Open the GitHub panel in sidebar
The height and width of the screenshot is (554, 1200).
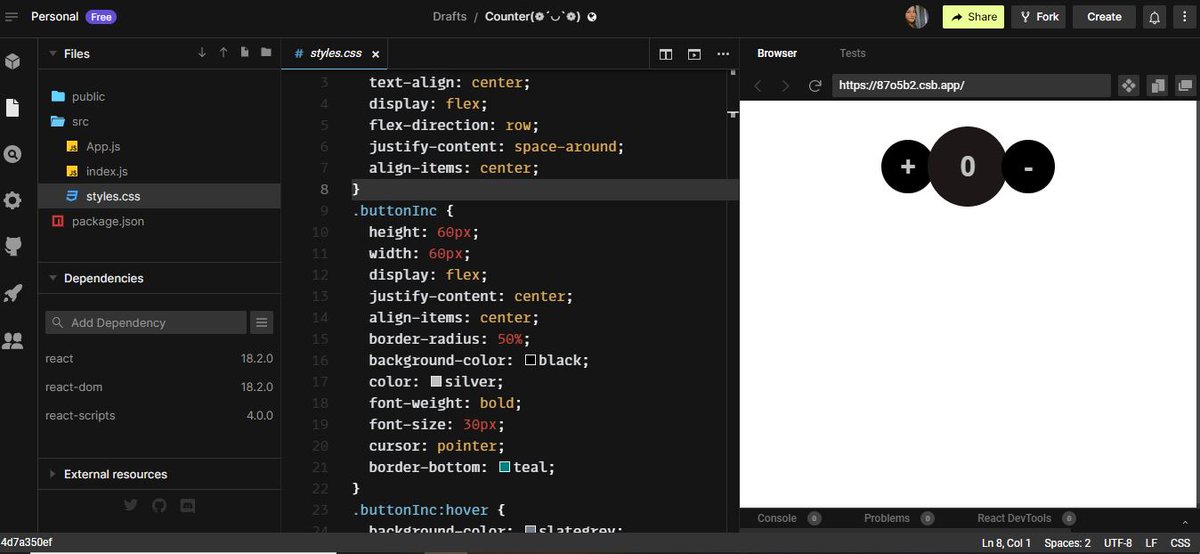(x=13, y=246)
